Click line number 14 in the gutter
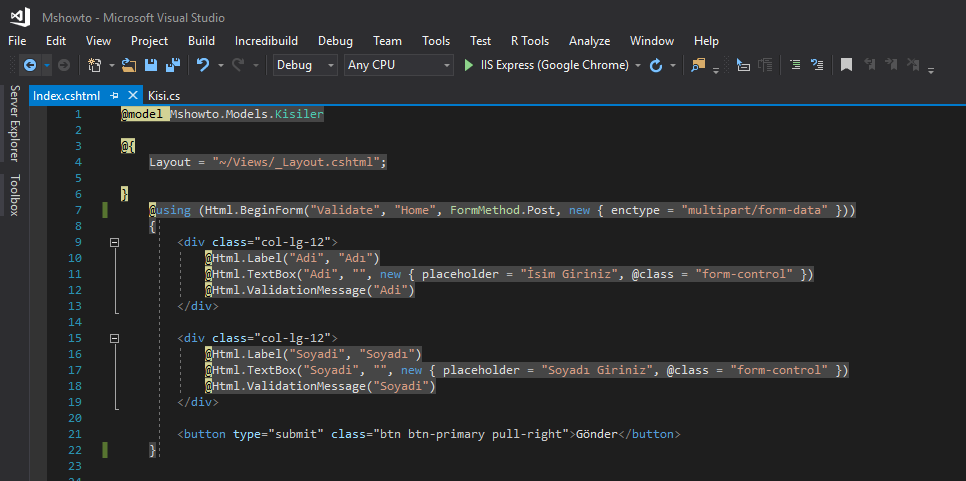The height and width of the screenshot is (481, 966). pyautogui.click(x=75, y=322)
